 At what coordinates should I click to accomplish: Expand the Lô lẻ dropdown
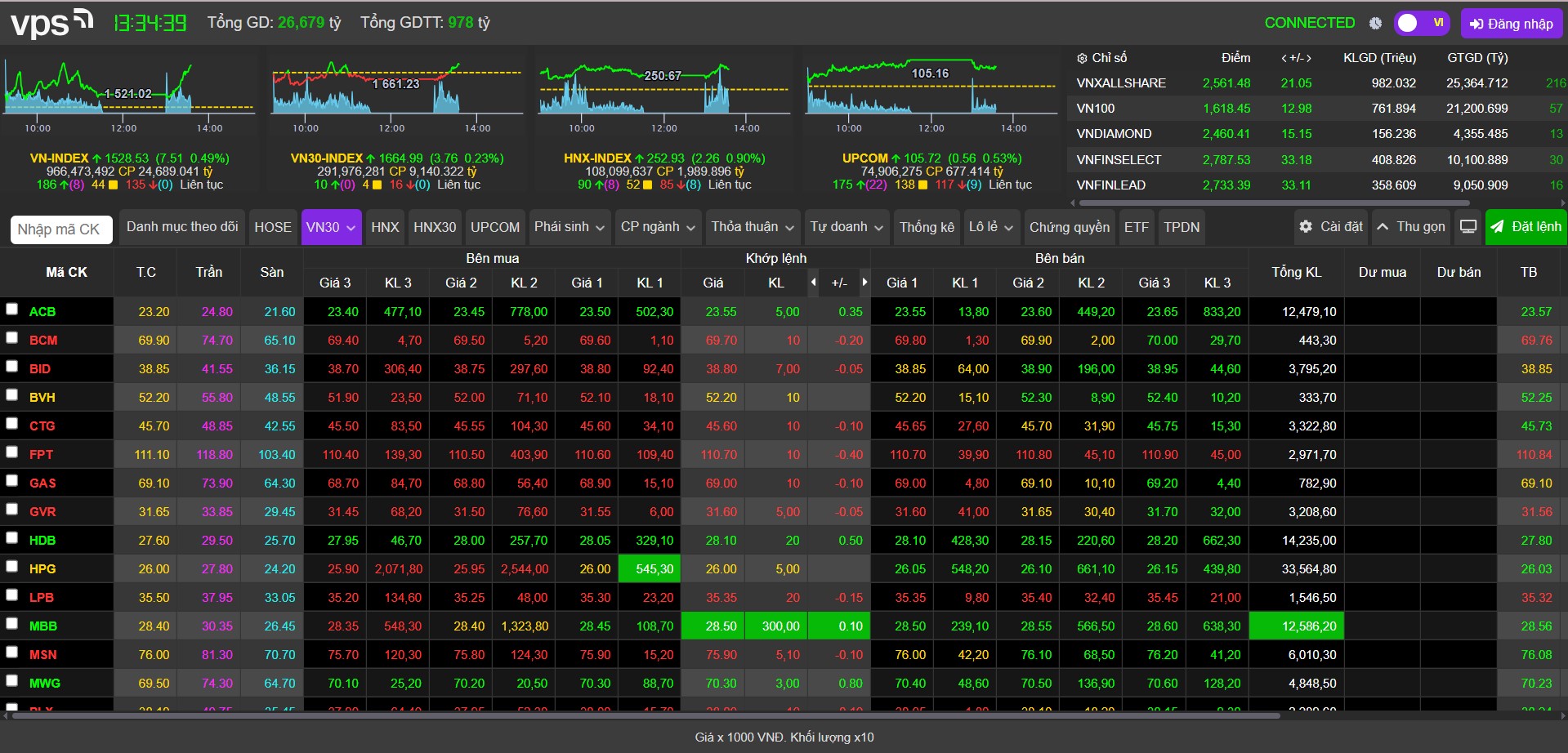[991, 227]
